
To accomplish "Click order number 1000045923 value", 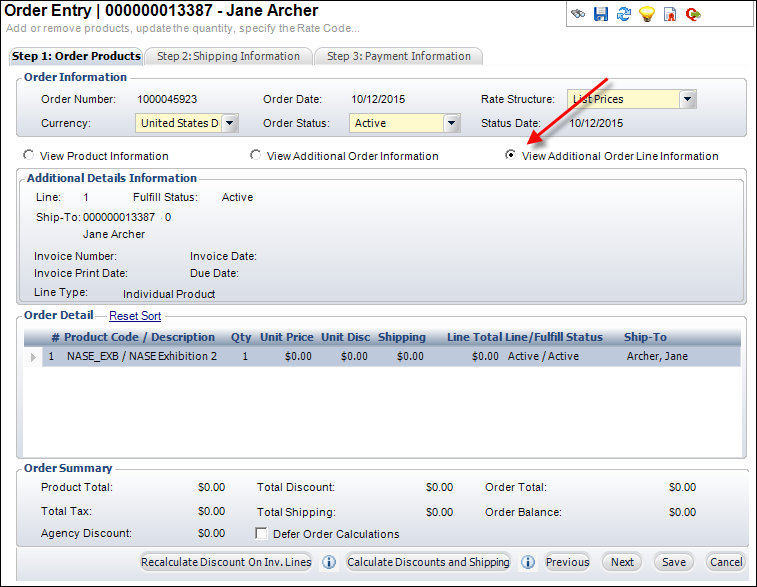I will coord(167,99).
